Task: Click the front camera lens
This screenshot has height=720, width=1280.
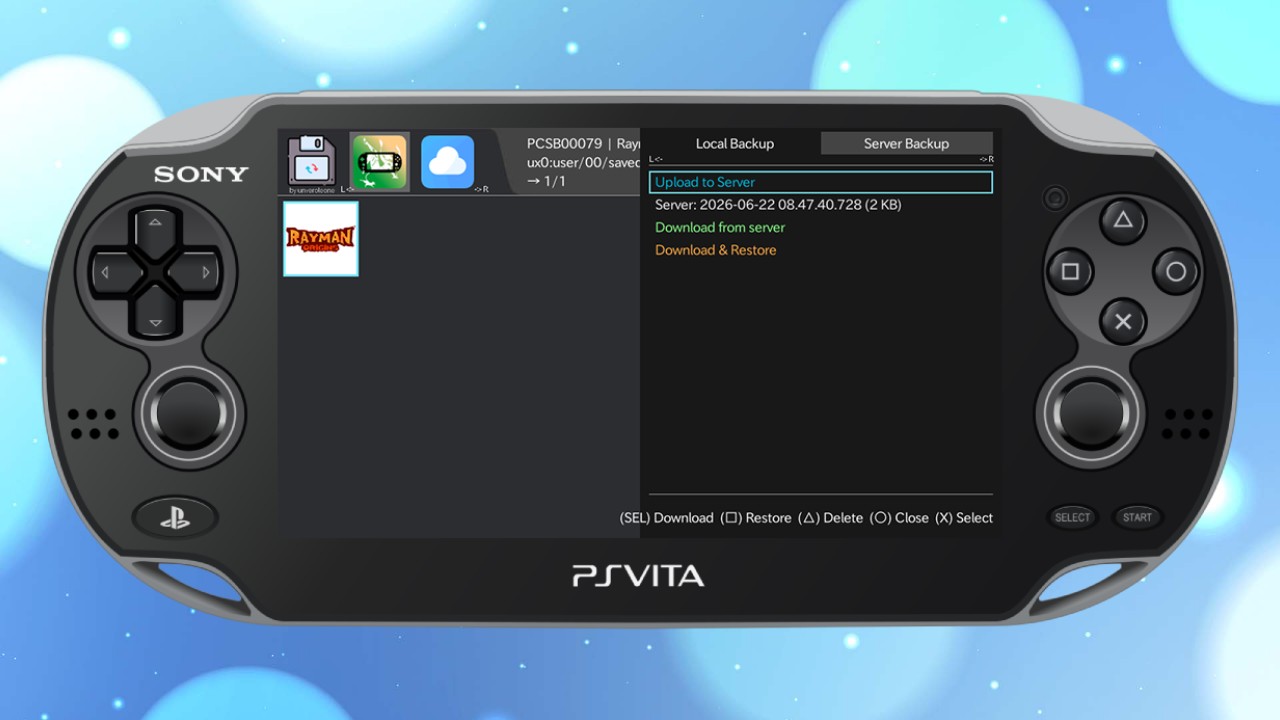Action: (1055, 198)
